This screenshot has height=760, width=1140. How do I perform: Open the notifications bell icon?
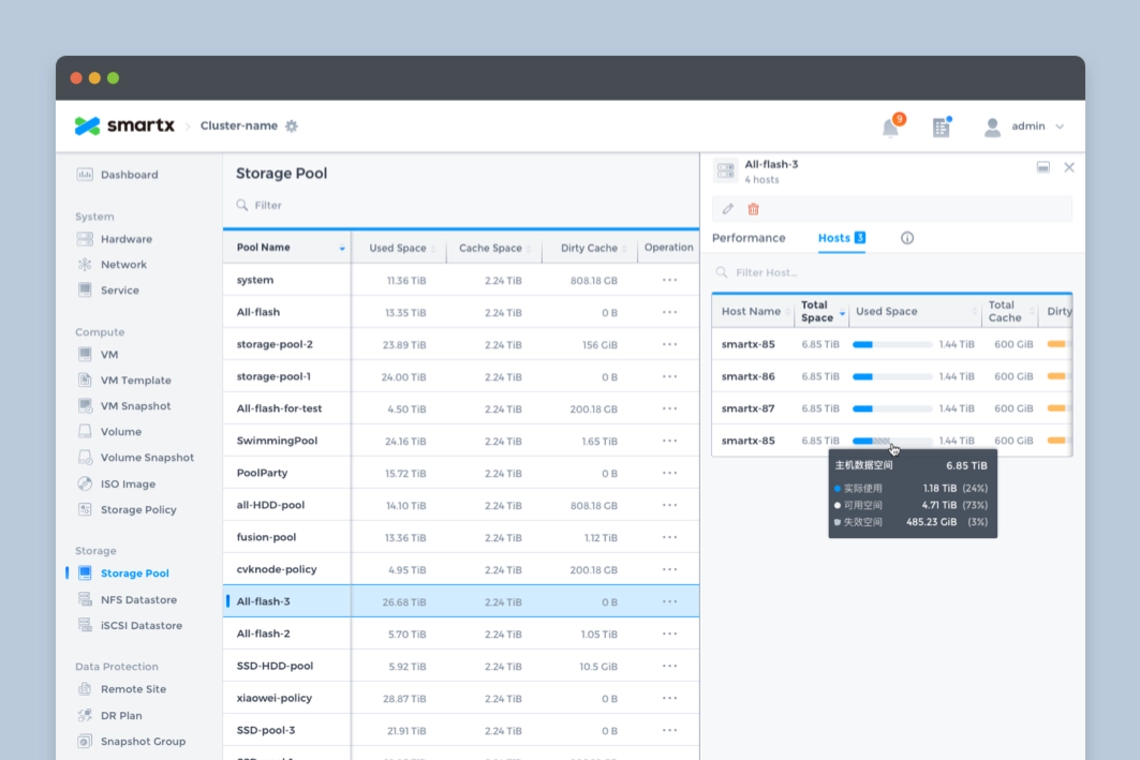(890, 127)
